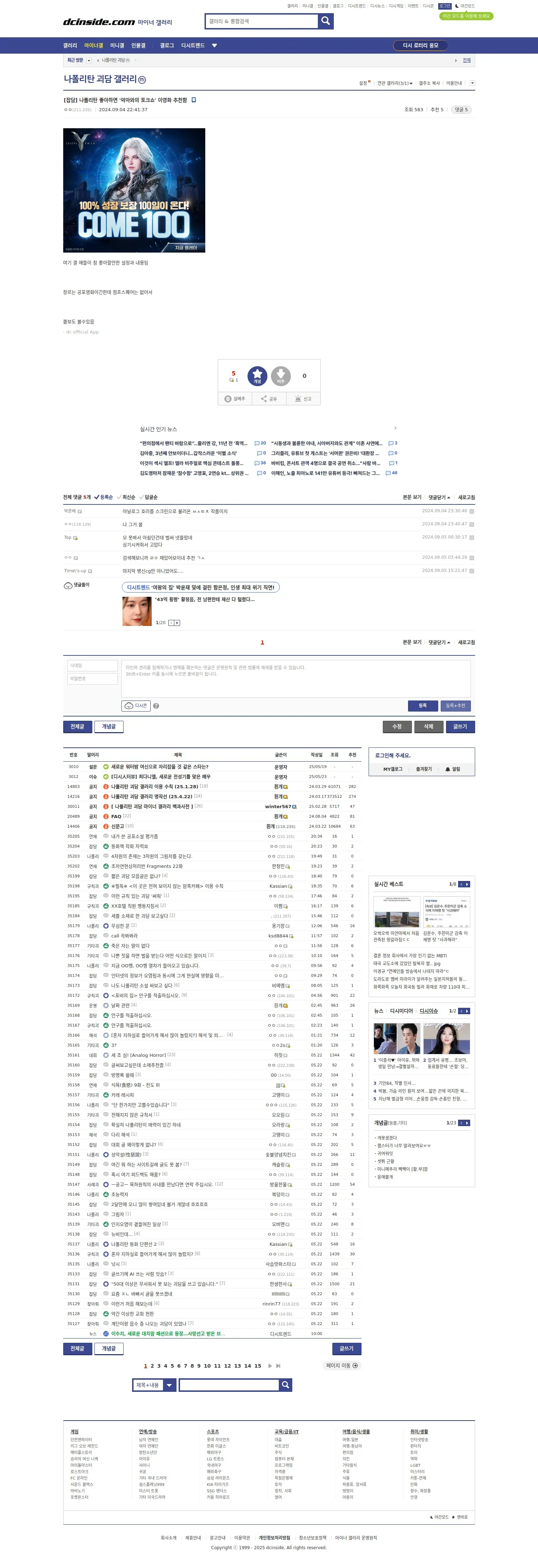Image resolution: width=538 pixels, height=1568 pixels.
Task: Click the 등록+추천 button
Action: pyautogui.click(x=455, y=706)
